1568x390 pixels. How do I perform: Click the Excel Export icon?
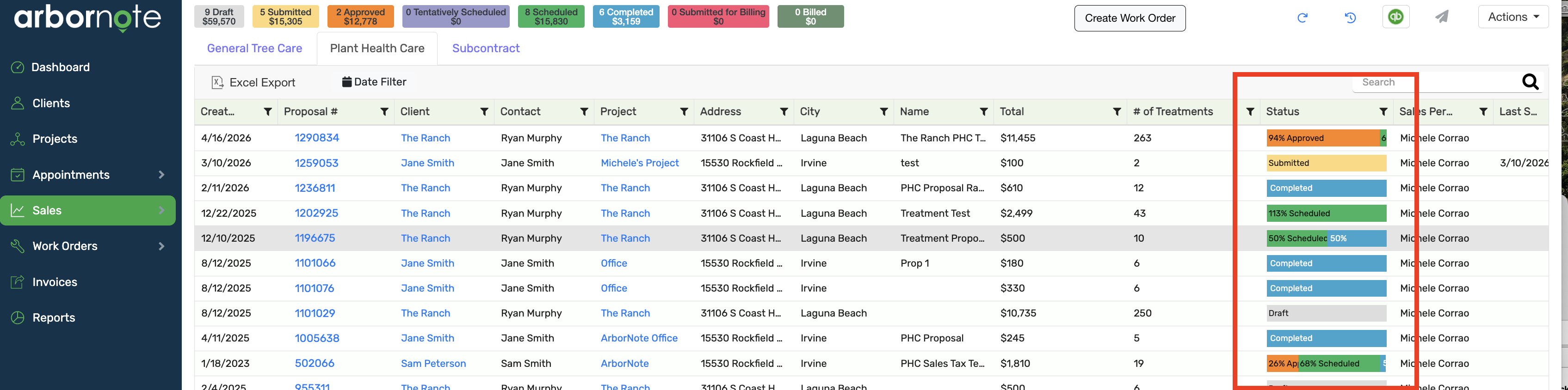(x=217, y=82)
